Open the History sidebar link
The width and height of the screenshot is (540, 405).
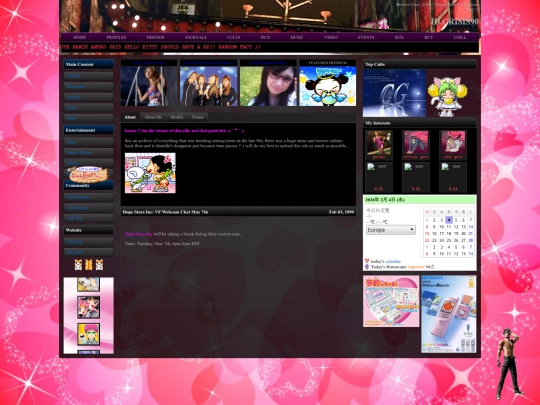tap(89, 97)
